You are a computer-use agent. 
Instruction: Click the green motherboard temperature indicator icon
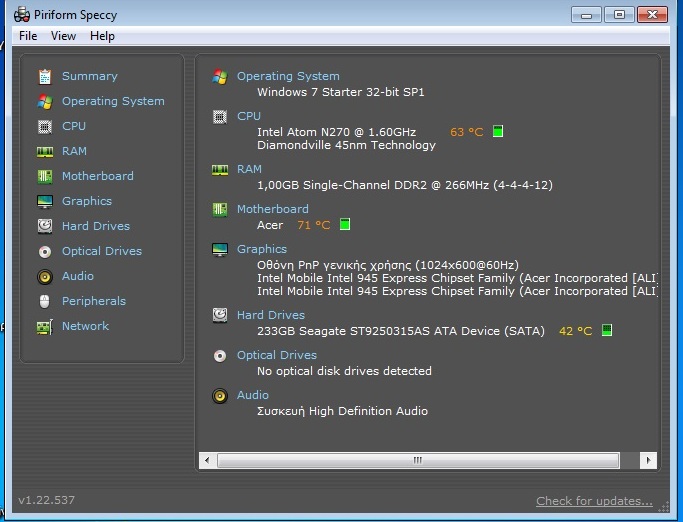[x=345, y=224]
